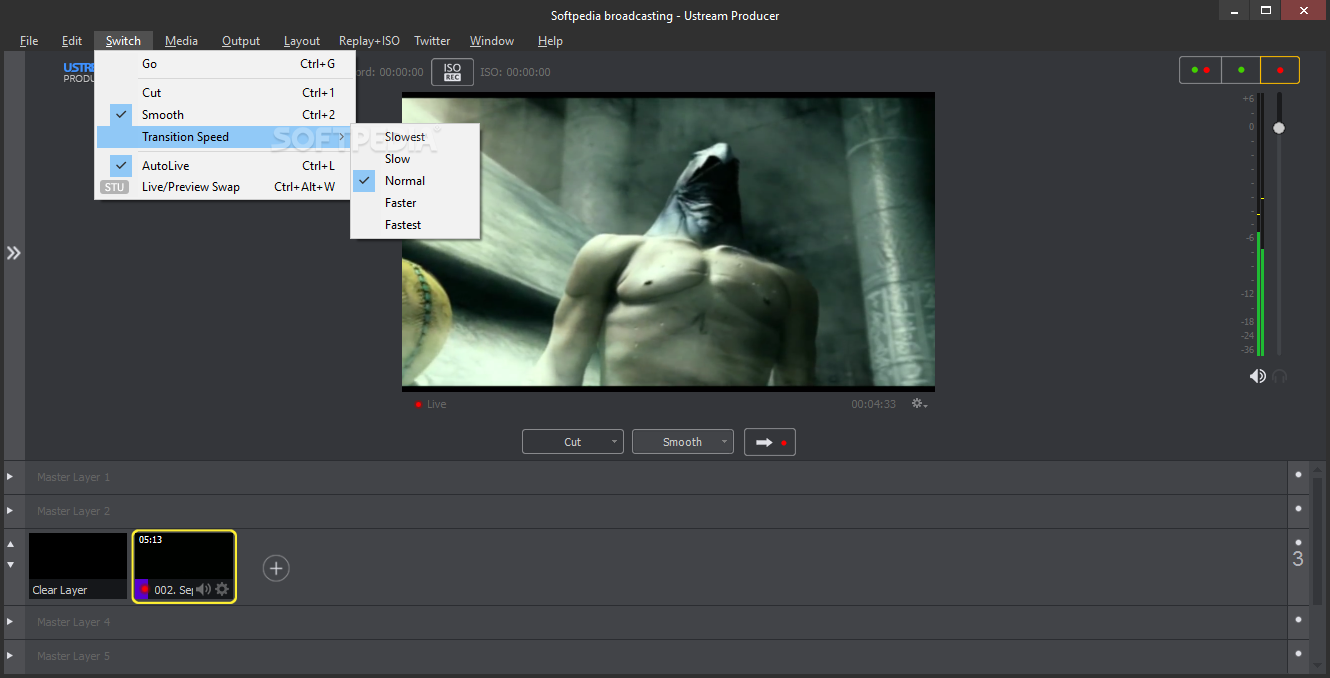
Task: Select the 002 shot thumbnail
Action: pyautogui.click(x=184, y=566)
